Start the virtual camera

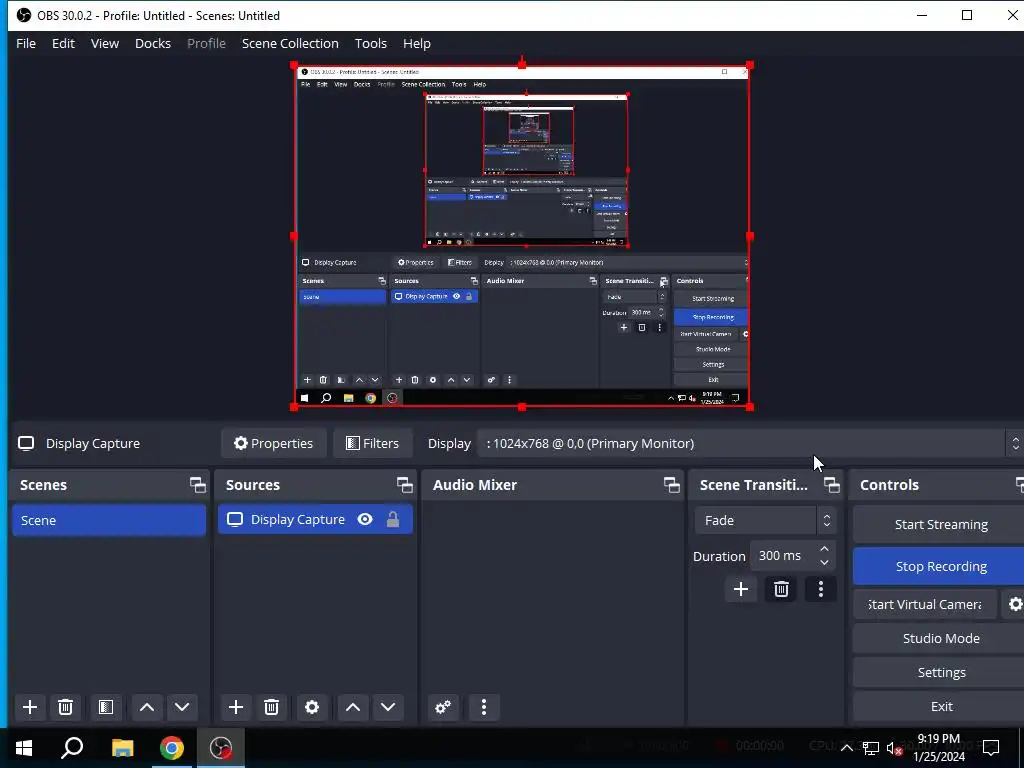pos(925,604)
